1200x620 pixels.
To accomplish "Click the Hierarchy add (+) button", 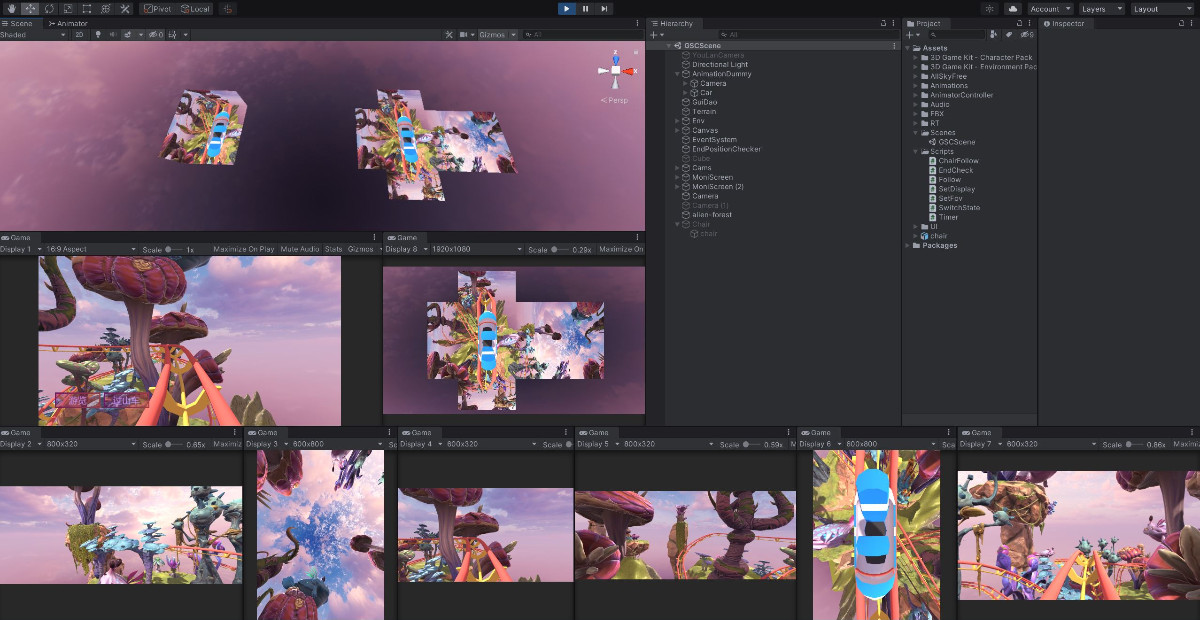I will click(x=655, y=35).
